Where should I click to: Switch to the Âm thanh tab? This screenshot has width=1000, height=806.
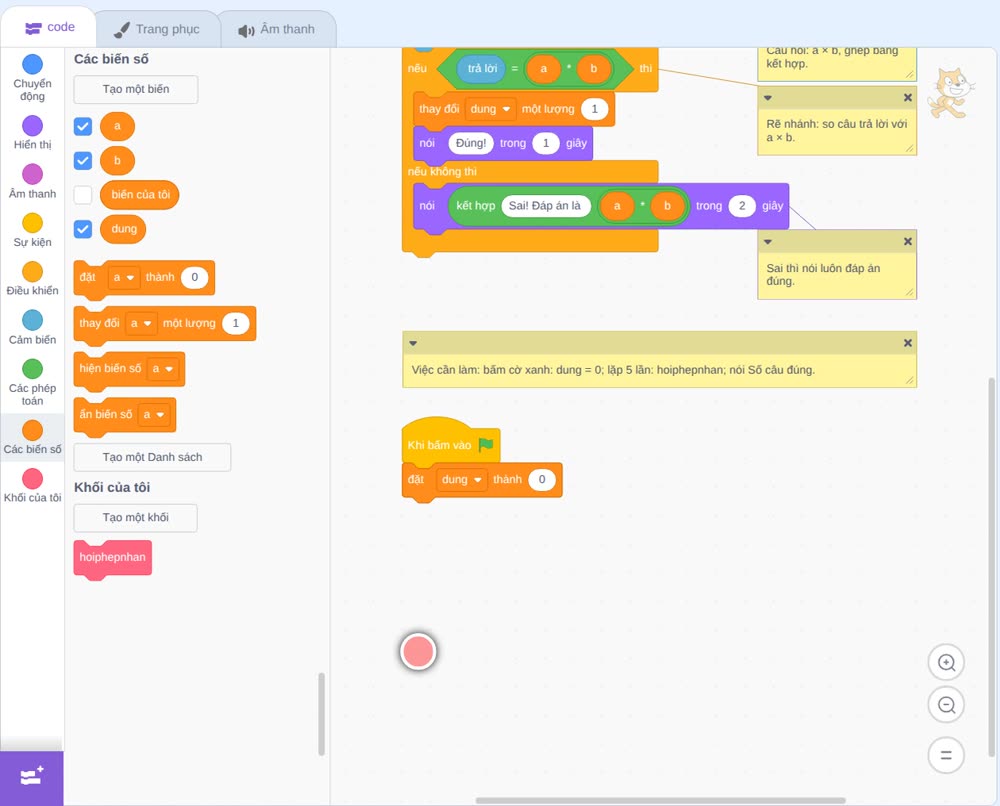277,29
